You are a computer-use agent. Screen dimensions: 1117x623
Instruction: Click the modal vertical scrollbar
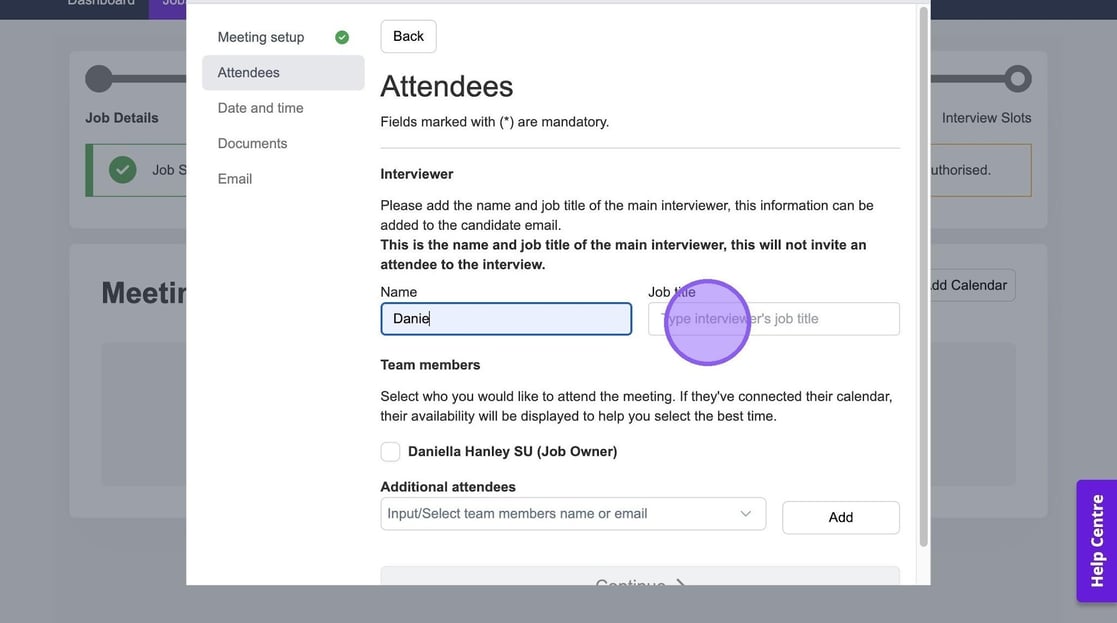pos(923,280)
